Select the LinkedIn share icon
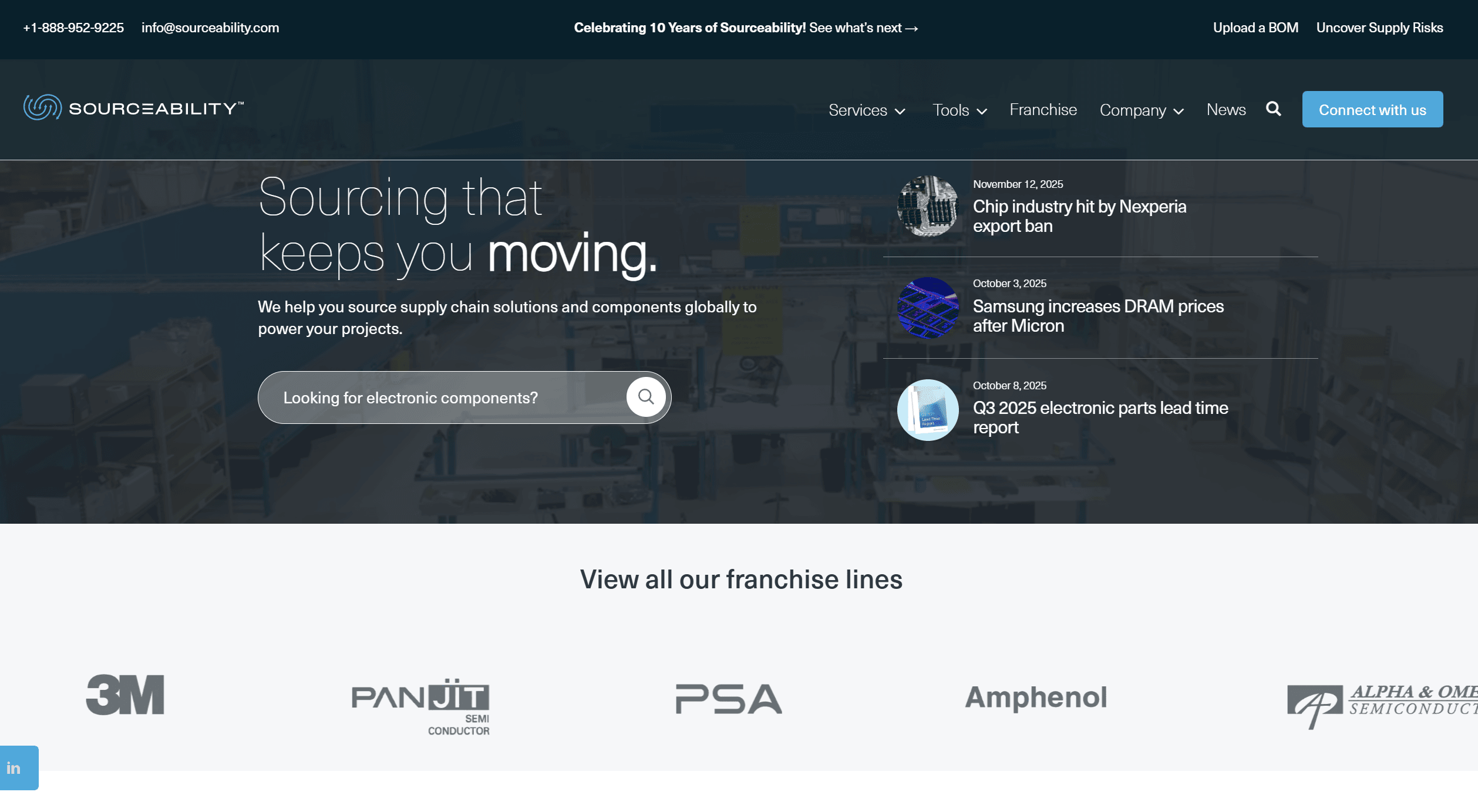 click(15, 767)
